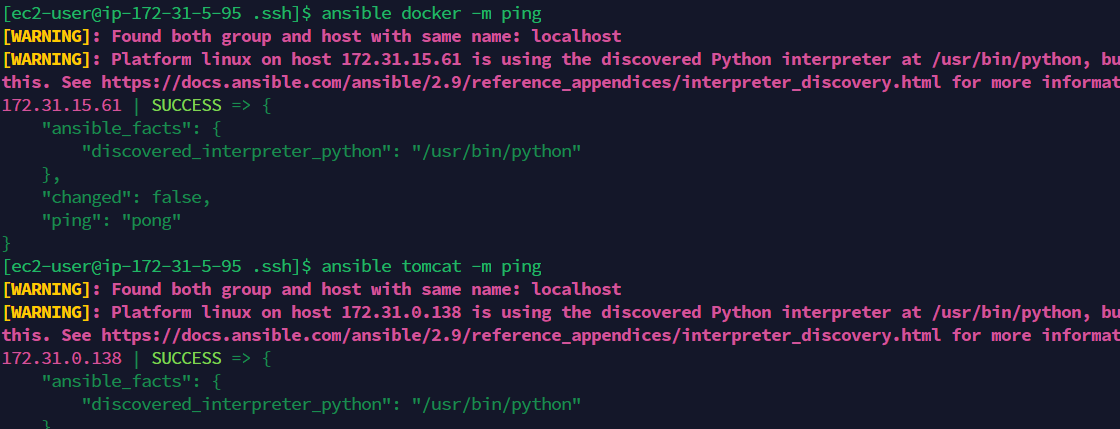Click second "discovered_interpreter_python" key
1120x429 pixels.
(236, 405)
